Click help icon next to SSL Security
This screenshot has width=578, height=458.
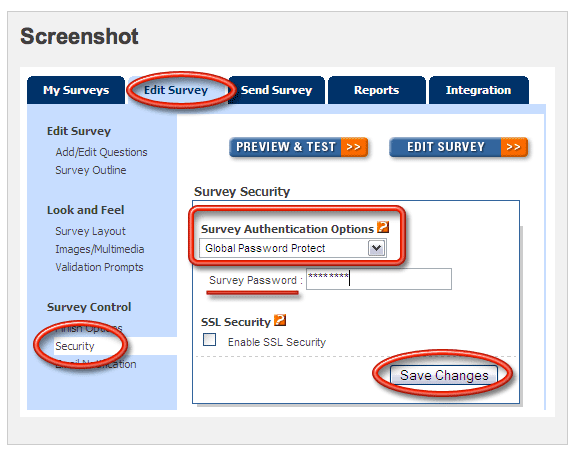280,320
